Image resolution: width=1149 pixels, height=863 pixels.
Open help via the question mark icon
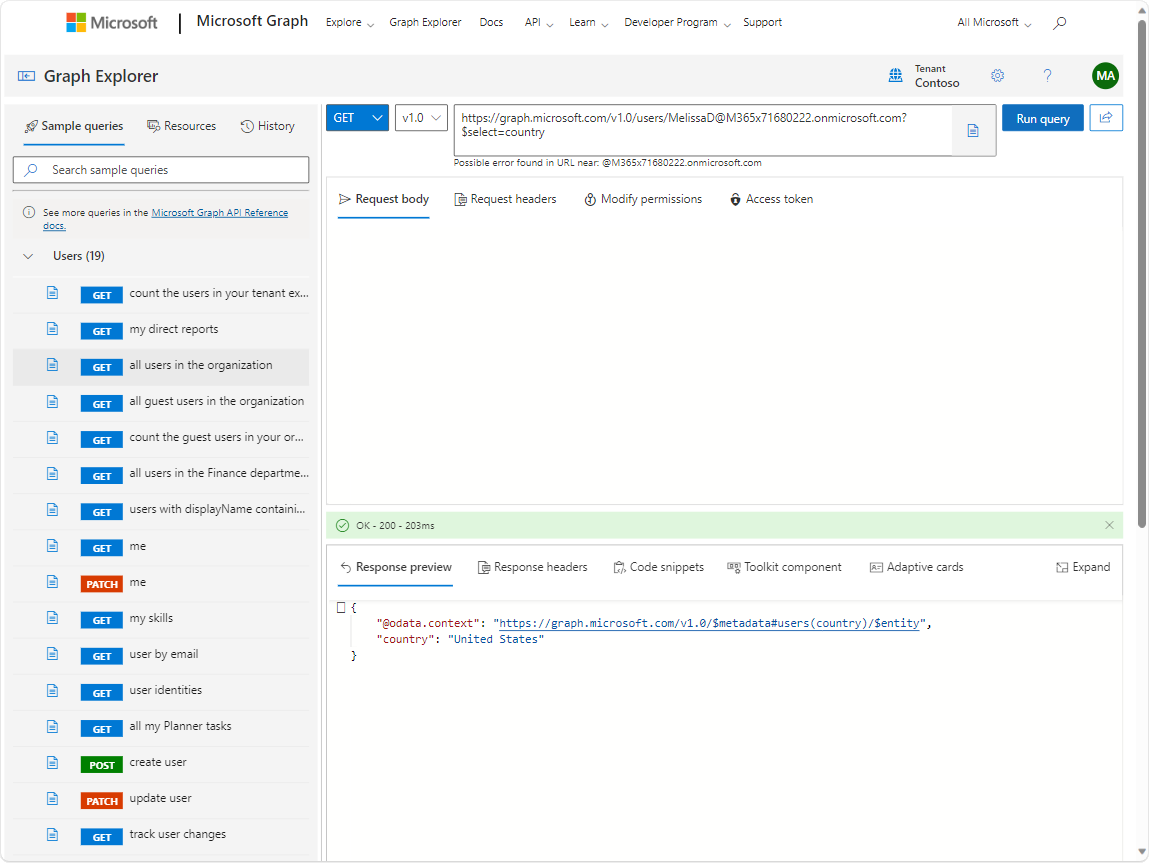coord(1047,75)
